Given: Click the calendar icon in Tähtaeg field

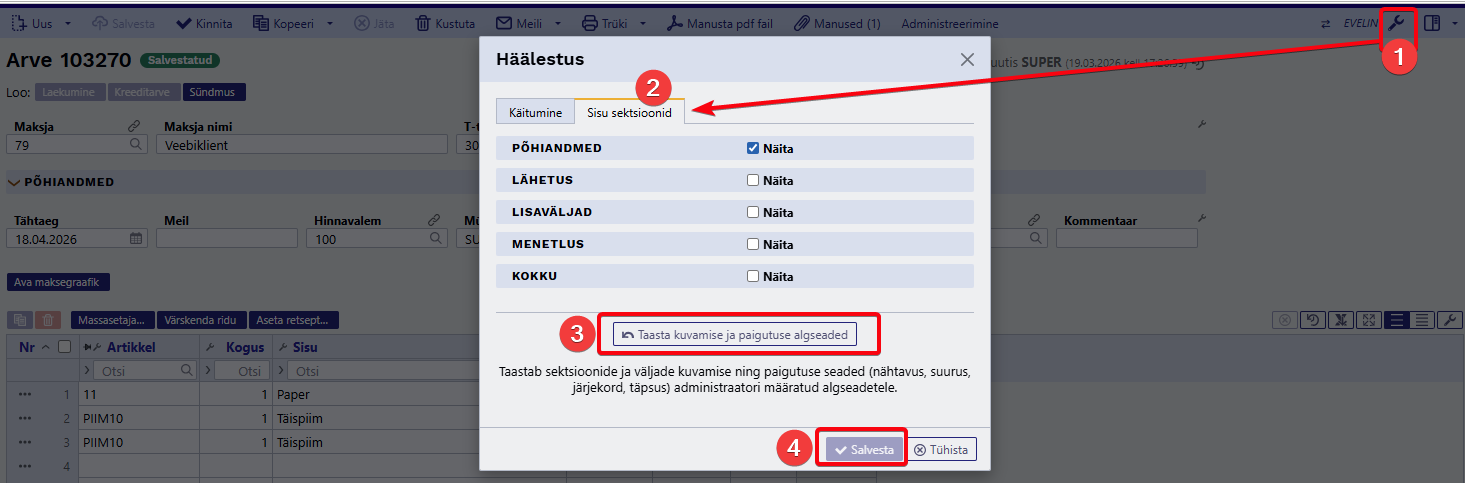Looking at the screenshot, I should pos(137,238).
